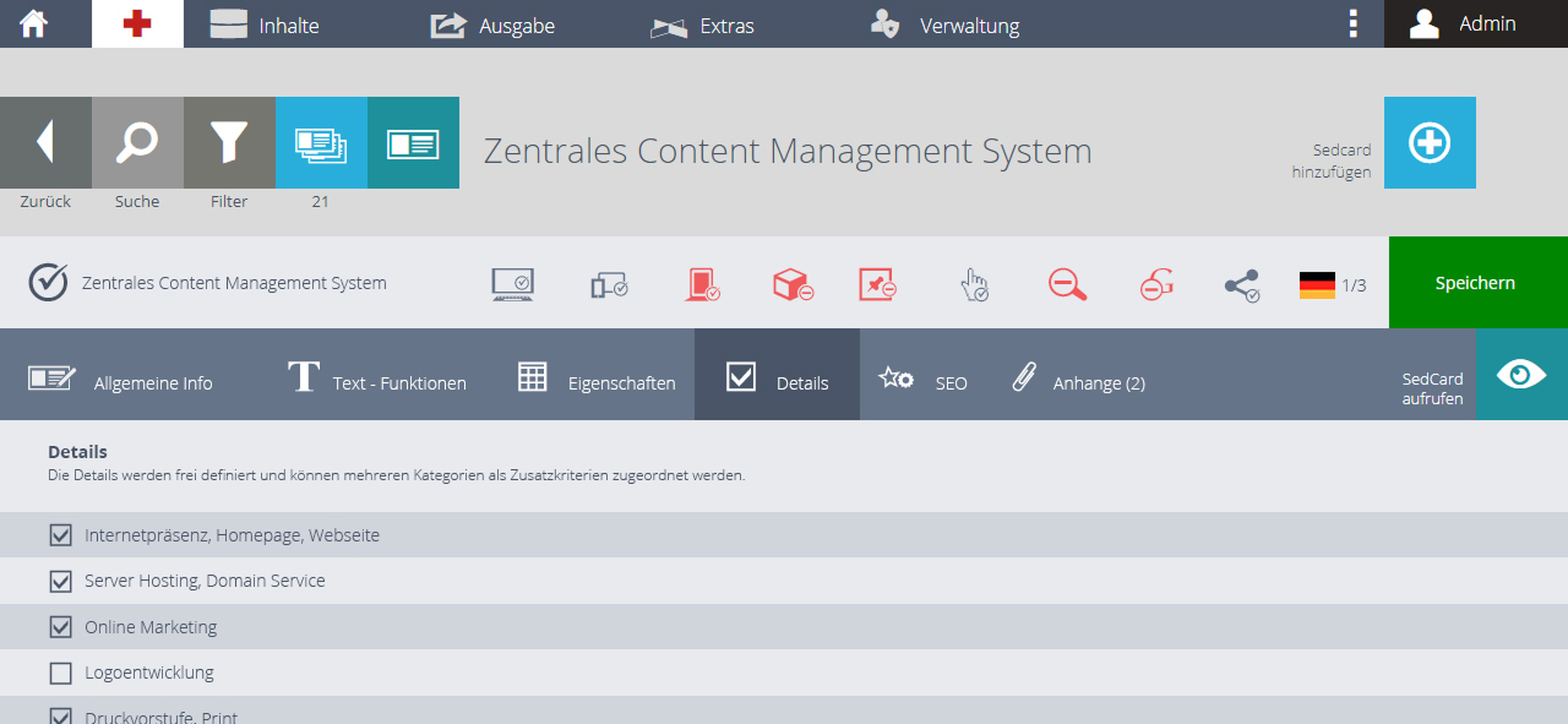Image resolution: width=1568 pixels, height=724 pixels.
Task: Toggle the desktop monitor status icon
Action: (x=513, y=284)
